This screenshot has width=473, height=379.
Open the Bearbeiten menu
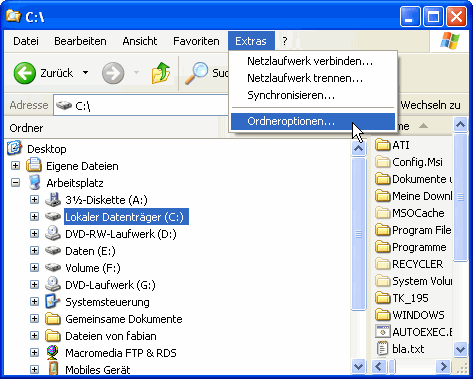coord(80,41)
